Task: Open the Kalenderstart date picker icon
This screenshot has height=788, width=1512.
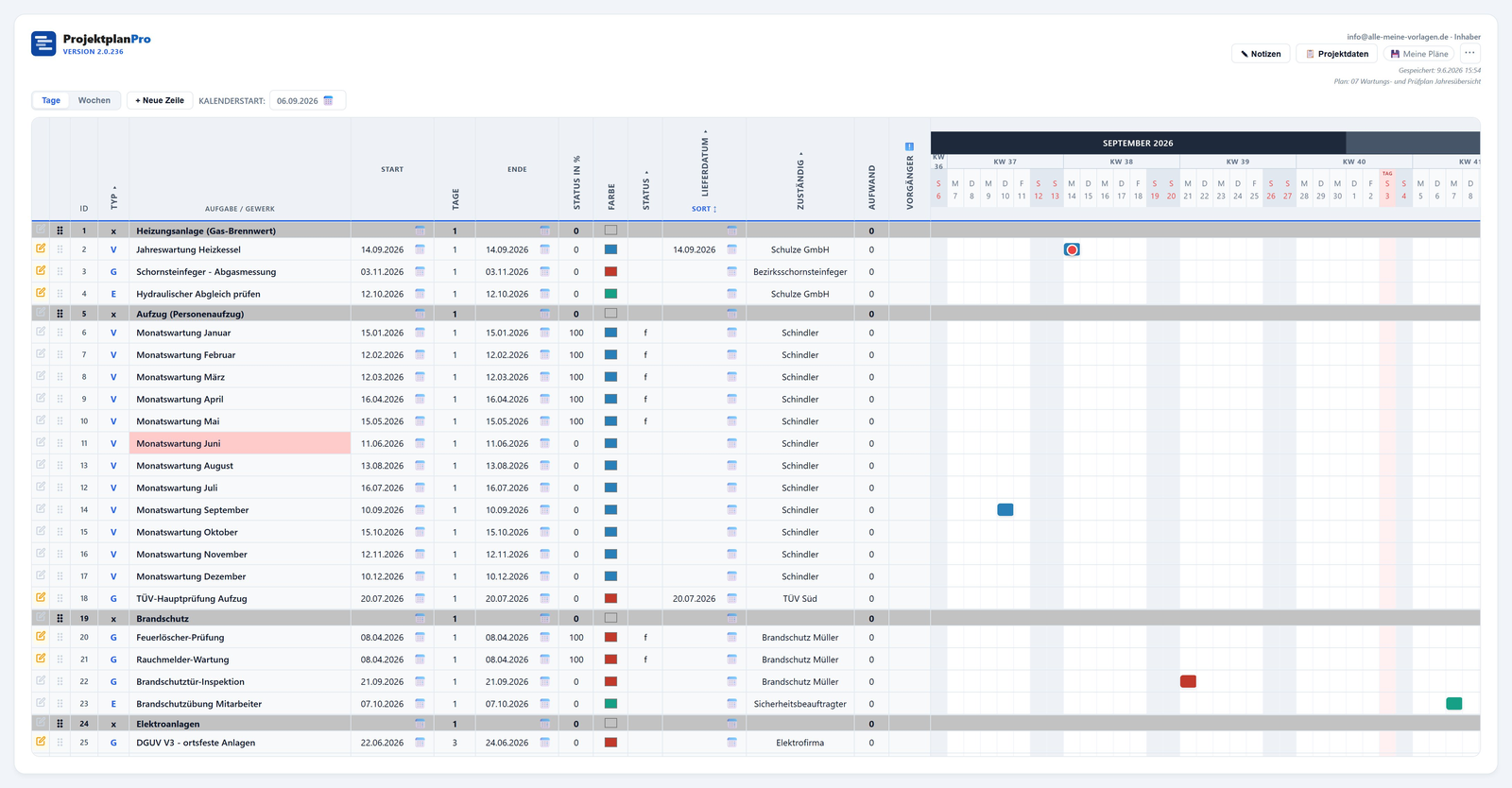Action: point(329,100)
